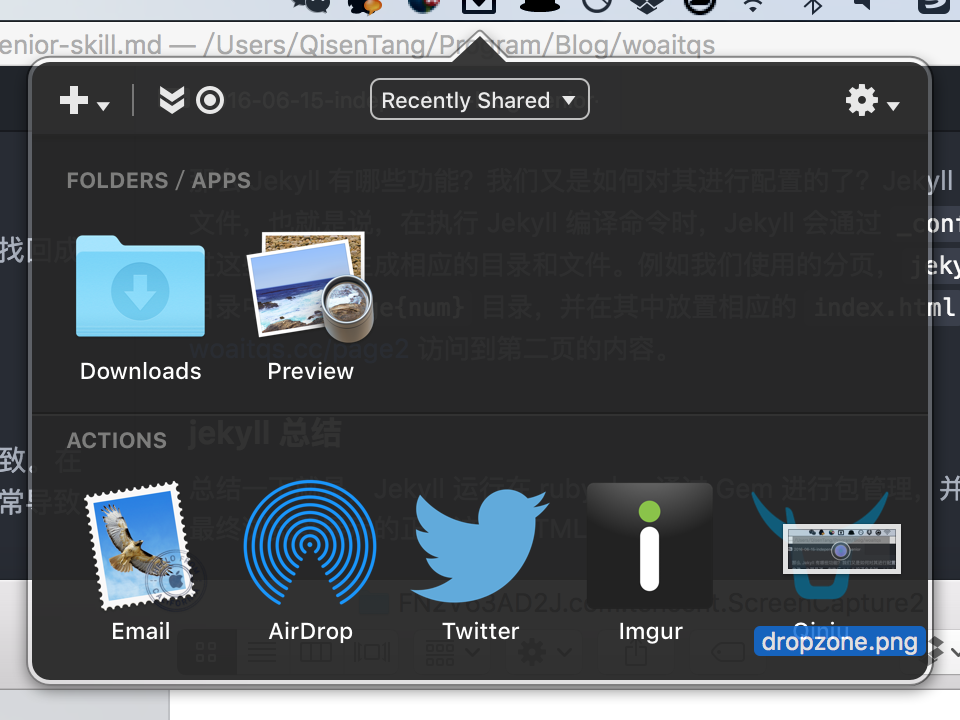Click the Dropzone menu bar icon
The width and height of the screenshot is (960, 720).
click(478, 5)
